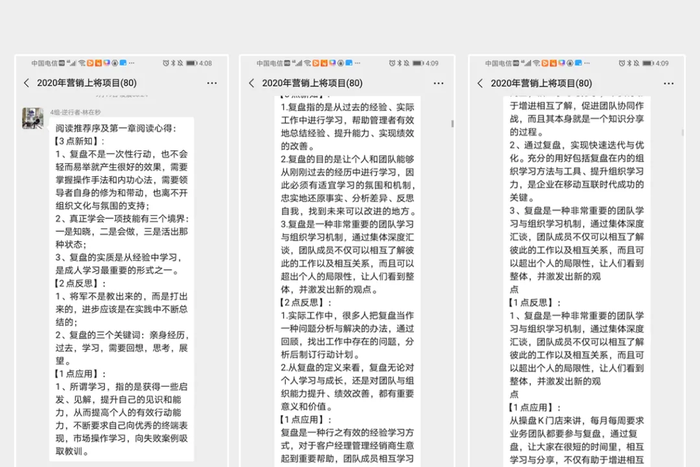Click the sender name 4组-逆行者-林在野
The image size is (700, 467).
(78, 112)
